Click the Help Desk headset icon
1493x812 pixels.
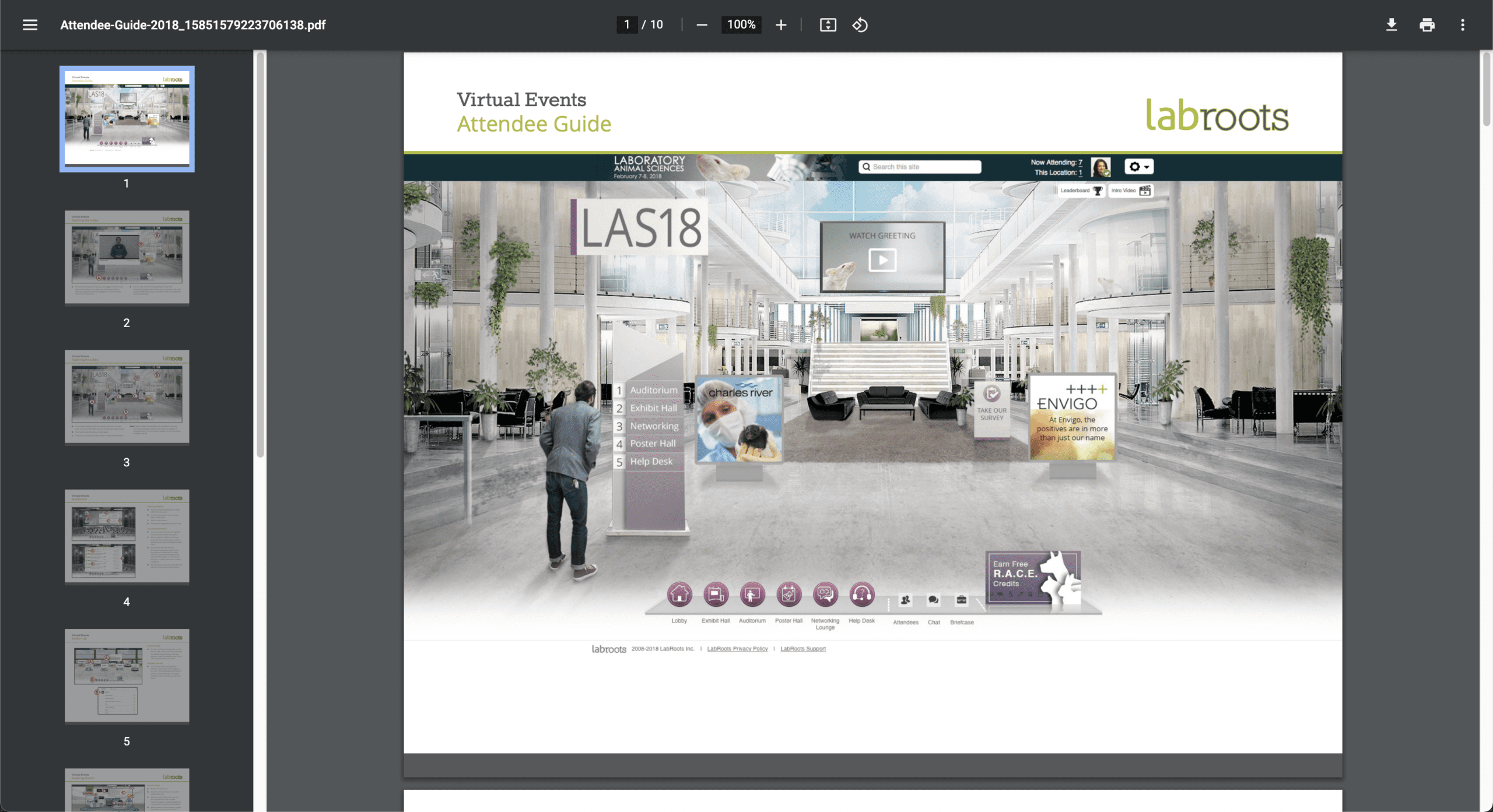862,595
